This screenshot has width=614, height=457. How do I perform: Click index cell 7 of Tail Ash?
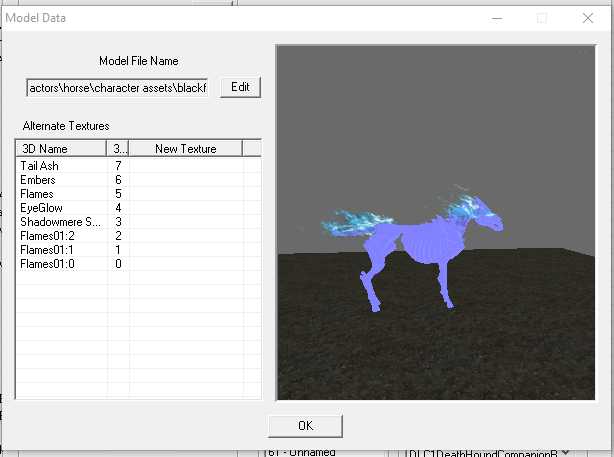point(118,166)
